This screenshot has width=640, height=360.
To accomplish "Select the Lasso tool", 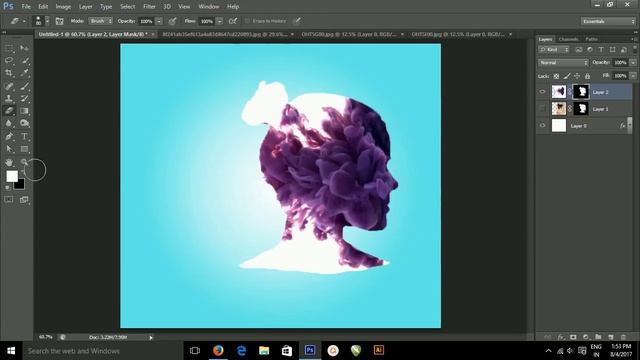I will (x=9, y=60).
